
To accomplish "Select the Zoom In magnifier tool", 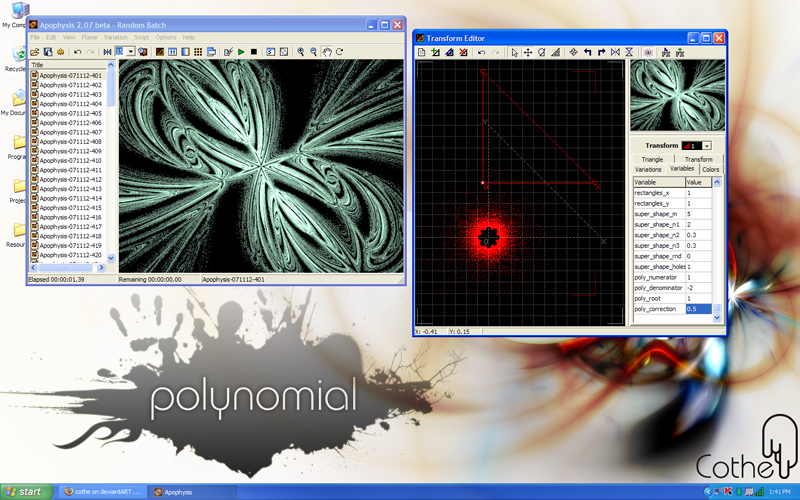I will click(301, 52).
